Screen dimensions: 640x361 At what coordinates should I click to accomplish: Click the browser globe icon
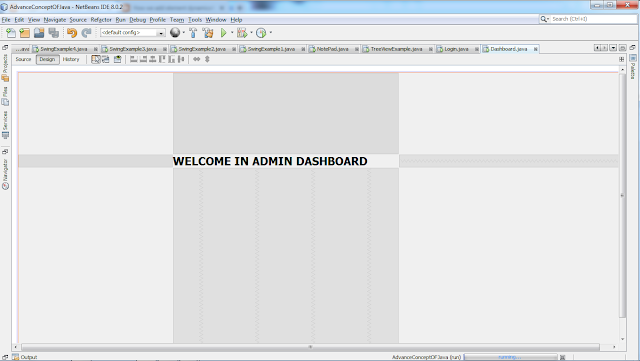pos(175,33)
